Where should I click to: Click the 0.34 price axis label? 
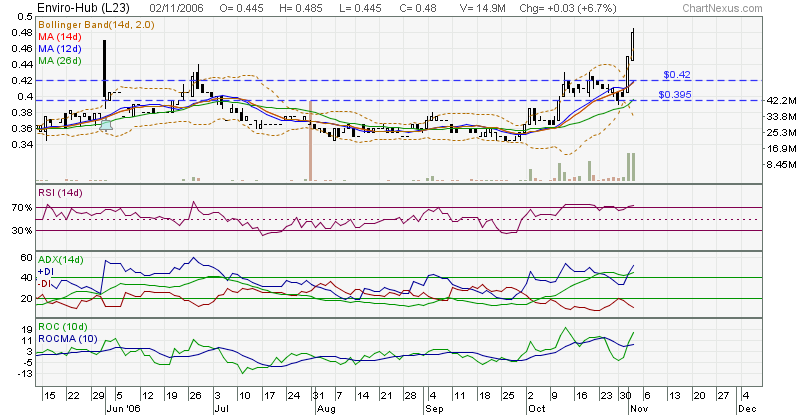tap(23, 144)
